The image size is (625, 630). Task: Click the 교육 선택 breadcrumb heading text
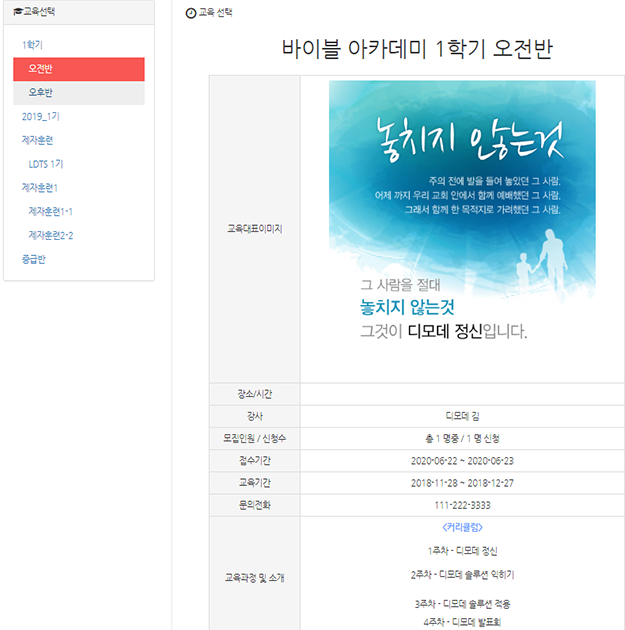point(216,12)
